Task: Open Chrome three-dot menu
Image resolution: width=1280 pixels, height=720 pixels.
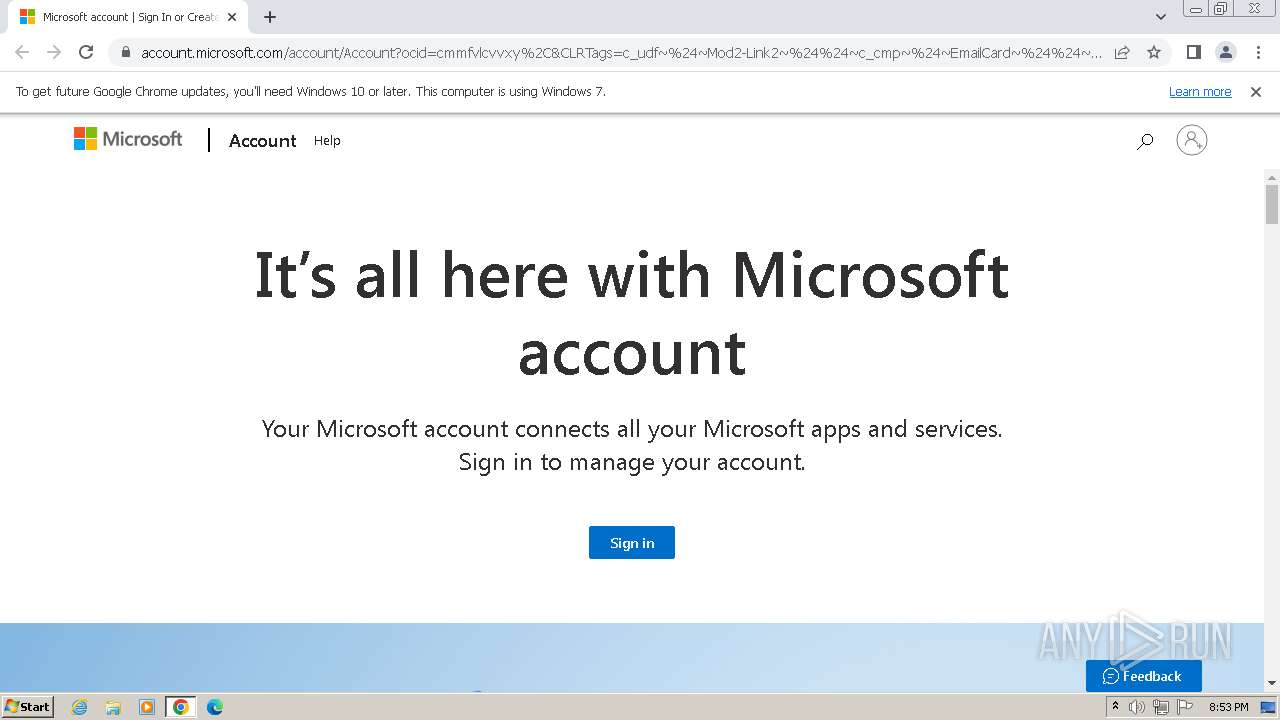Action: pos(1258,52)
